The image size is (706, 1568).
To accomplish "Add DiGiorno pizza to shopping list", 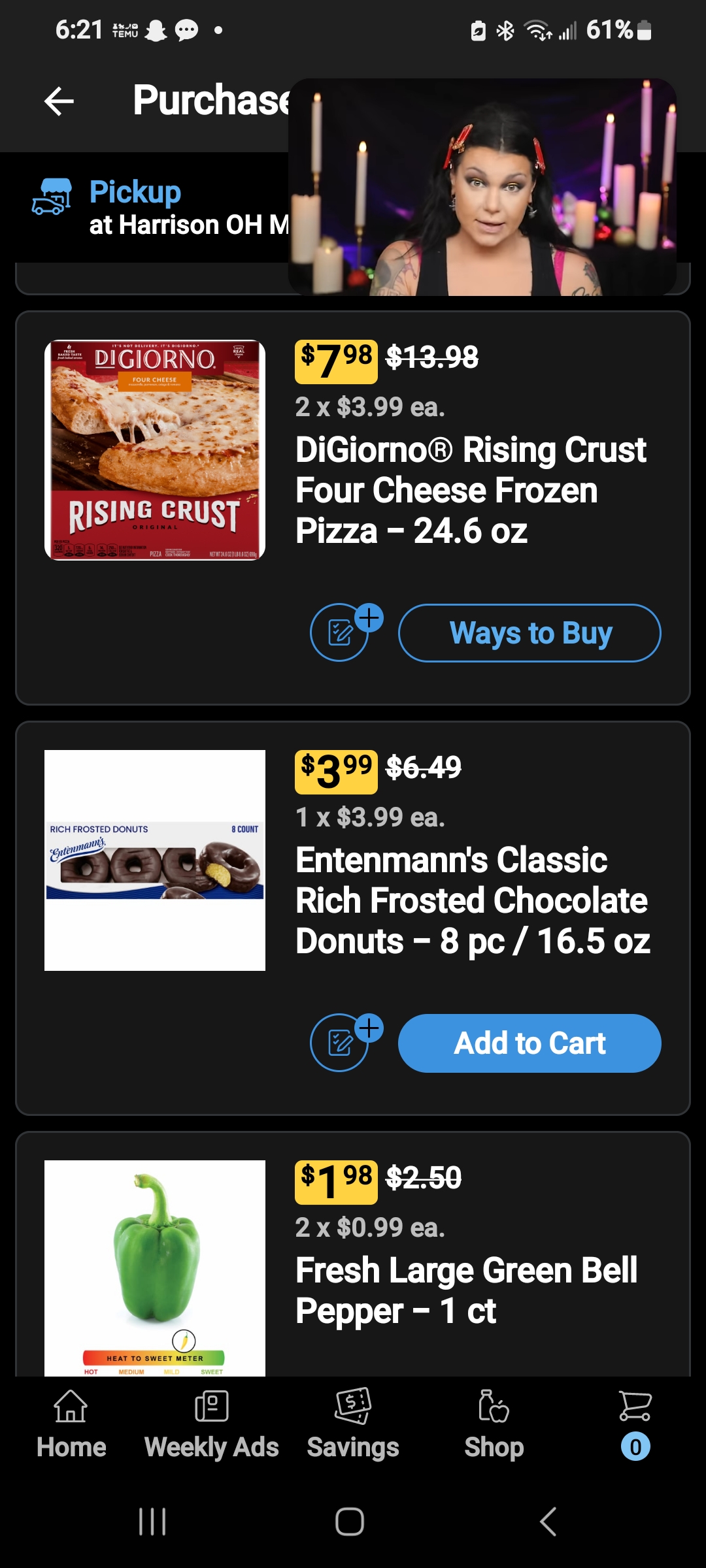I will (x=341, y=632).
